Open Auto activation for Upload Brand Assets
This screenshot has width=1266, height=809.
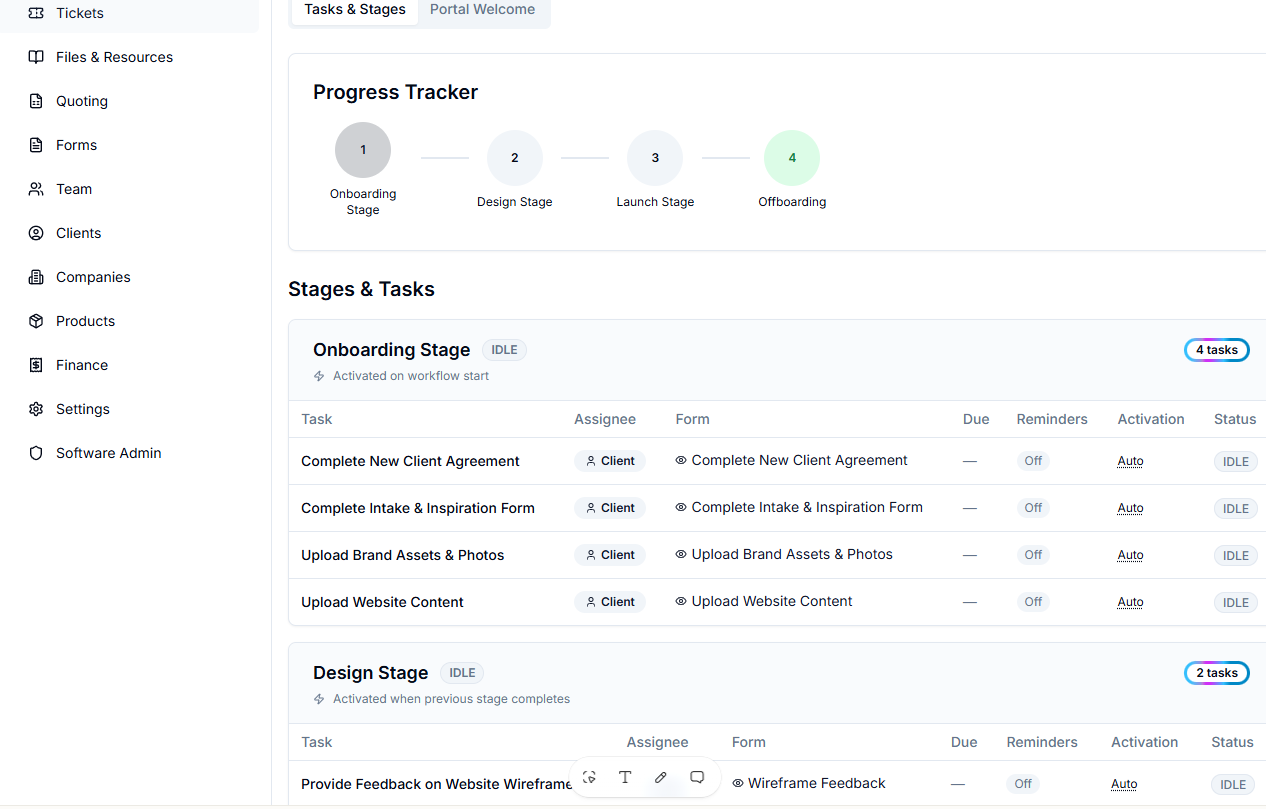coord(1130,555)
